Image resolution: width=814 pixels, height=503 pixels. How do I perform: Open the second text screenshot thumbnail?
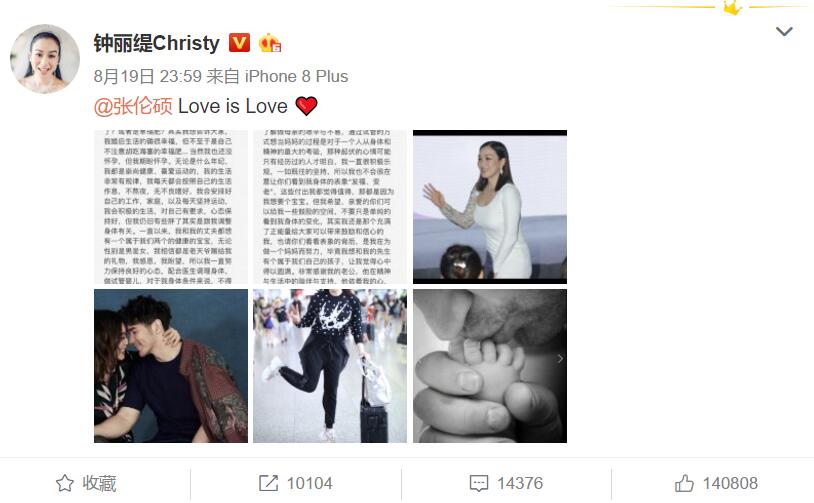coord(330,207)
